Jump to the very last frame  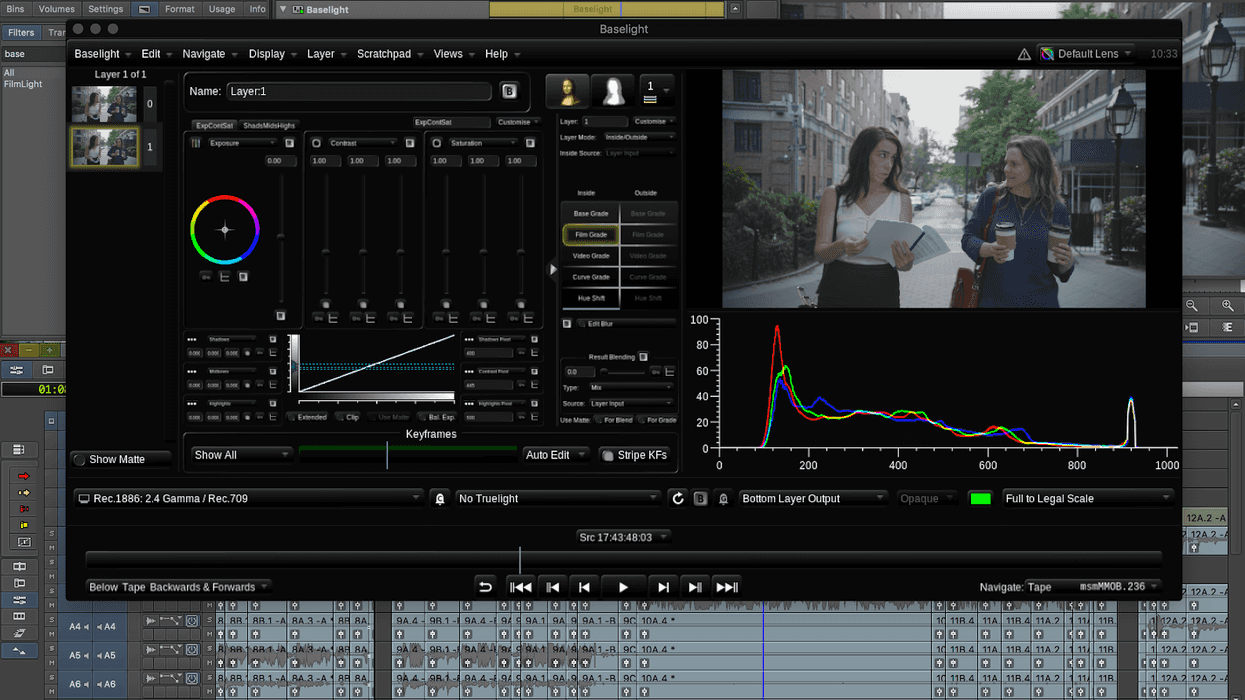pos(727,587)
